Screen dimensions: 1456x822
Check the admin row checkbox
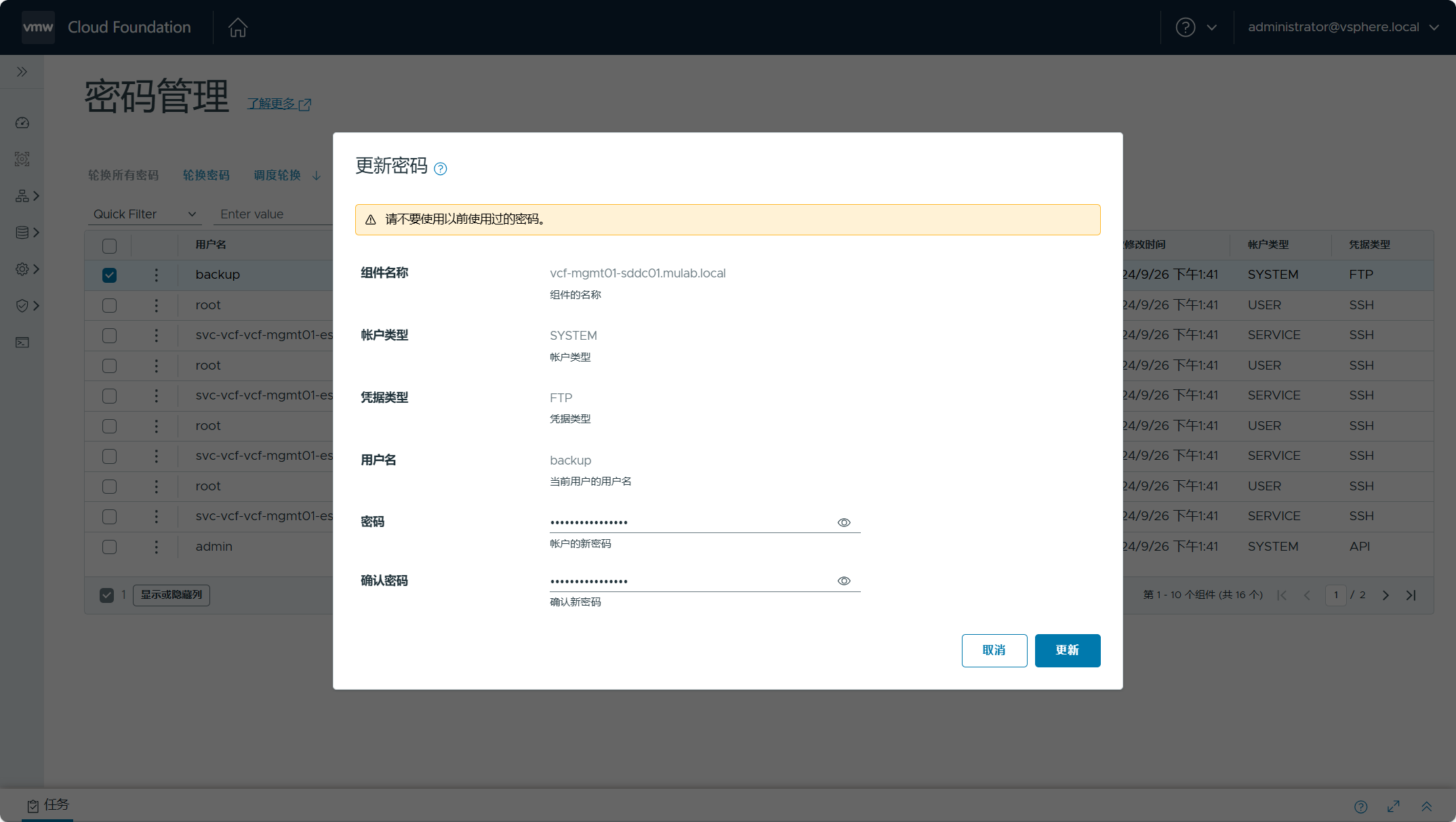pyautogui.click(x=109, y=547)
